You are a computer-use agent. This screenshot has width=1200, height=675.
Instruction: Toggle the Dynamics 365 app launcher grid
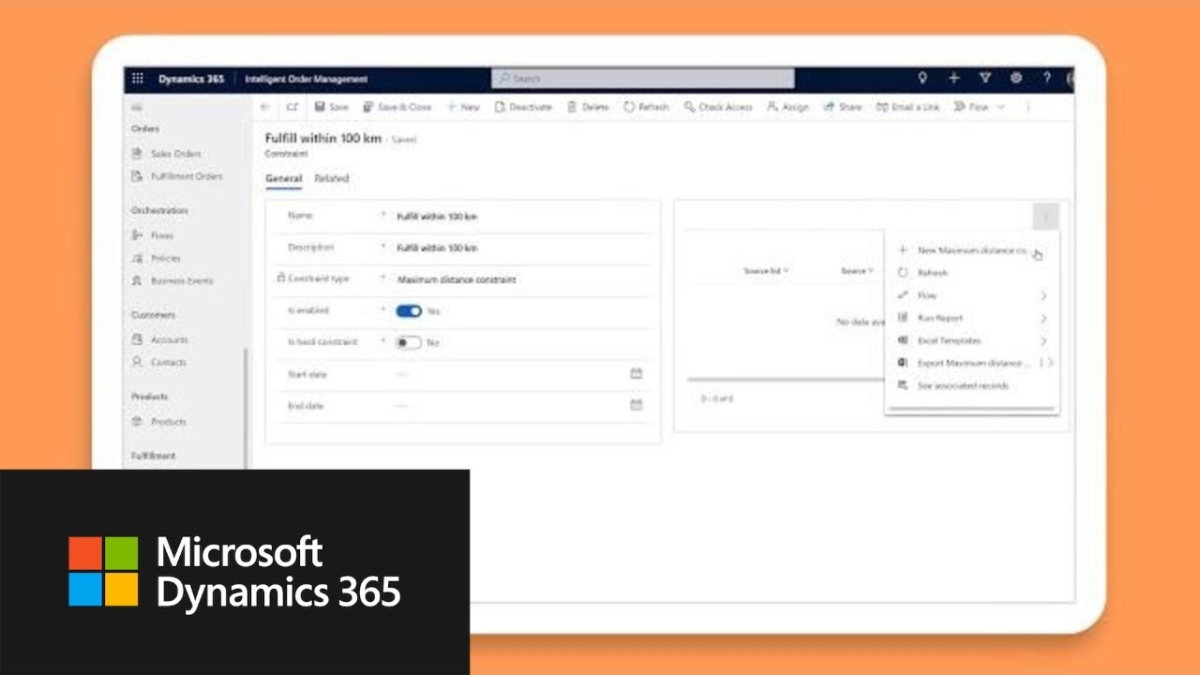(138, 78)
